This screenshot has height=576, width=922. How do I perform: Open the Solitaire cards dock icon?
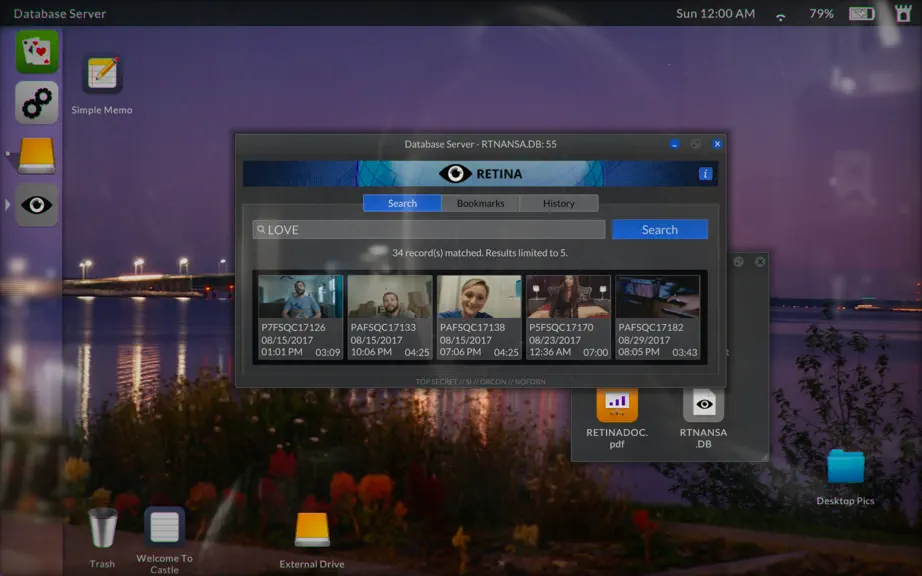tap(37, 52)
